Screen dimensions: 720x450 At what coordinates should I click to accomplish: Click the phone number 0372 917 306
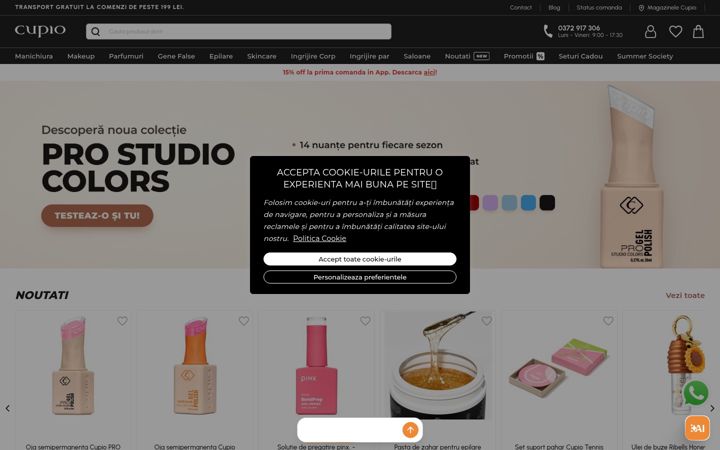pyautogui.click(x=579, y=28)
